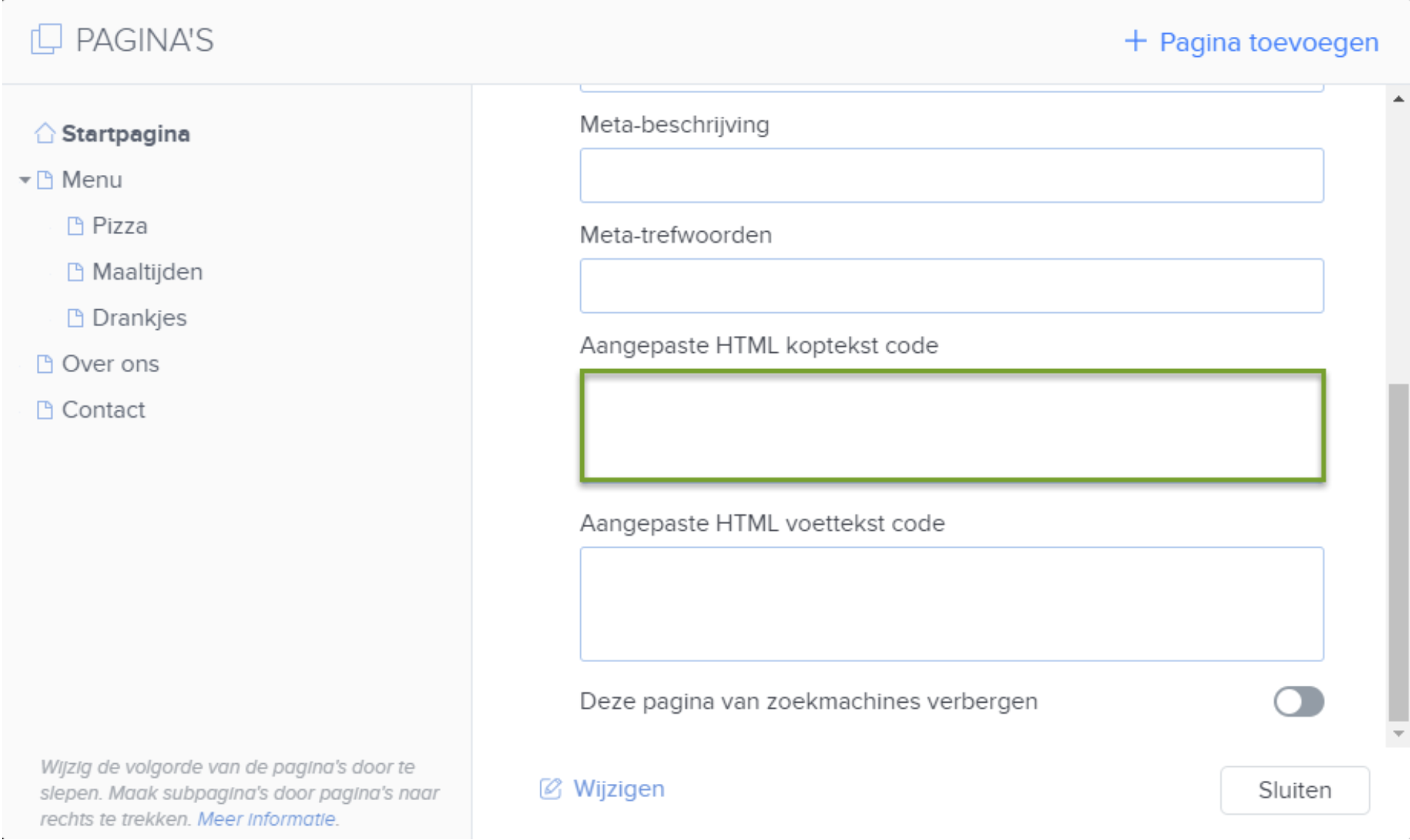1410x840 pixels.
Task: Click the scrollbar down arrow
Action: (1397, 733)
